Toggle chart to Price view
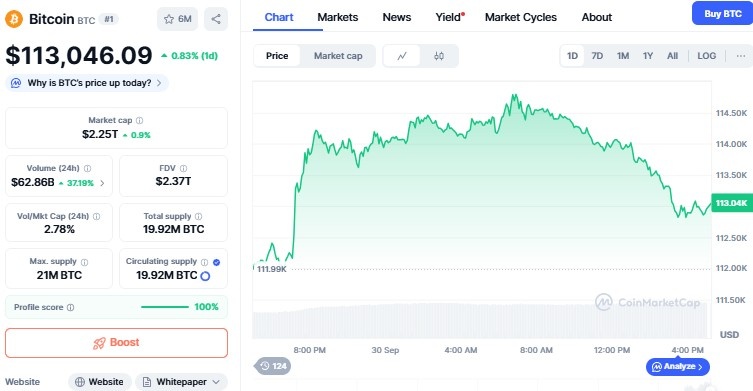Screen dimensions: 753x391 [x=277, y=56]
